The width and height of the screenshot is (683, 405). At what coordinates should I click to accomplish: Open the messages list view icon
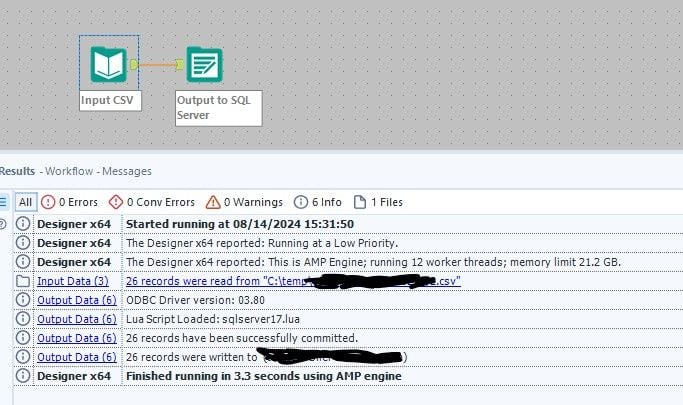tap(3, 202)
